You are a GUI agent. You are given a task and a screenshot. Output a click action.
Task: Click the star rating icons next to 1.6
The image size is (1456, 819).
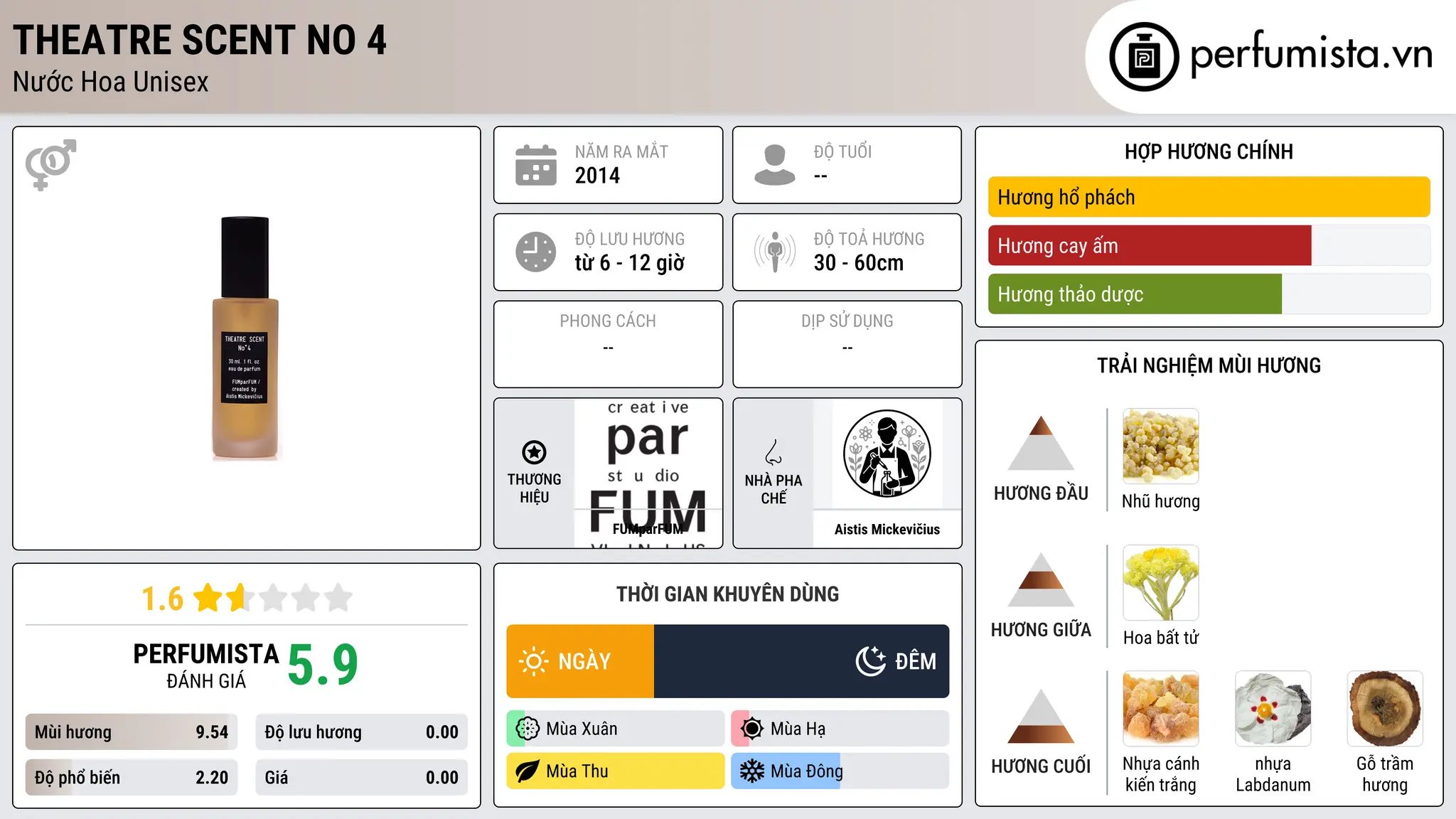pos(274,598)
